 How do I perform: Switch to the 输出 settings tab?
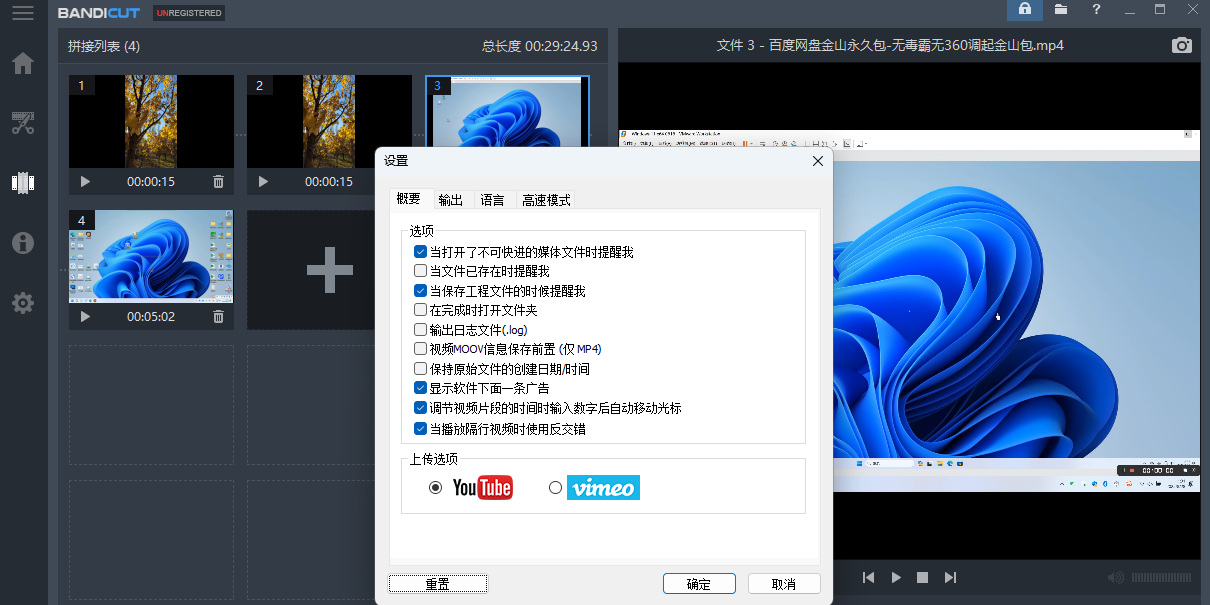click(x=450, y=199)
